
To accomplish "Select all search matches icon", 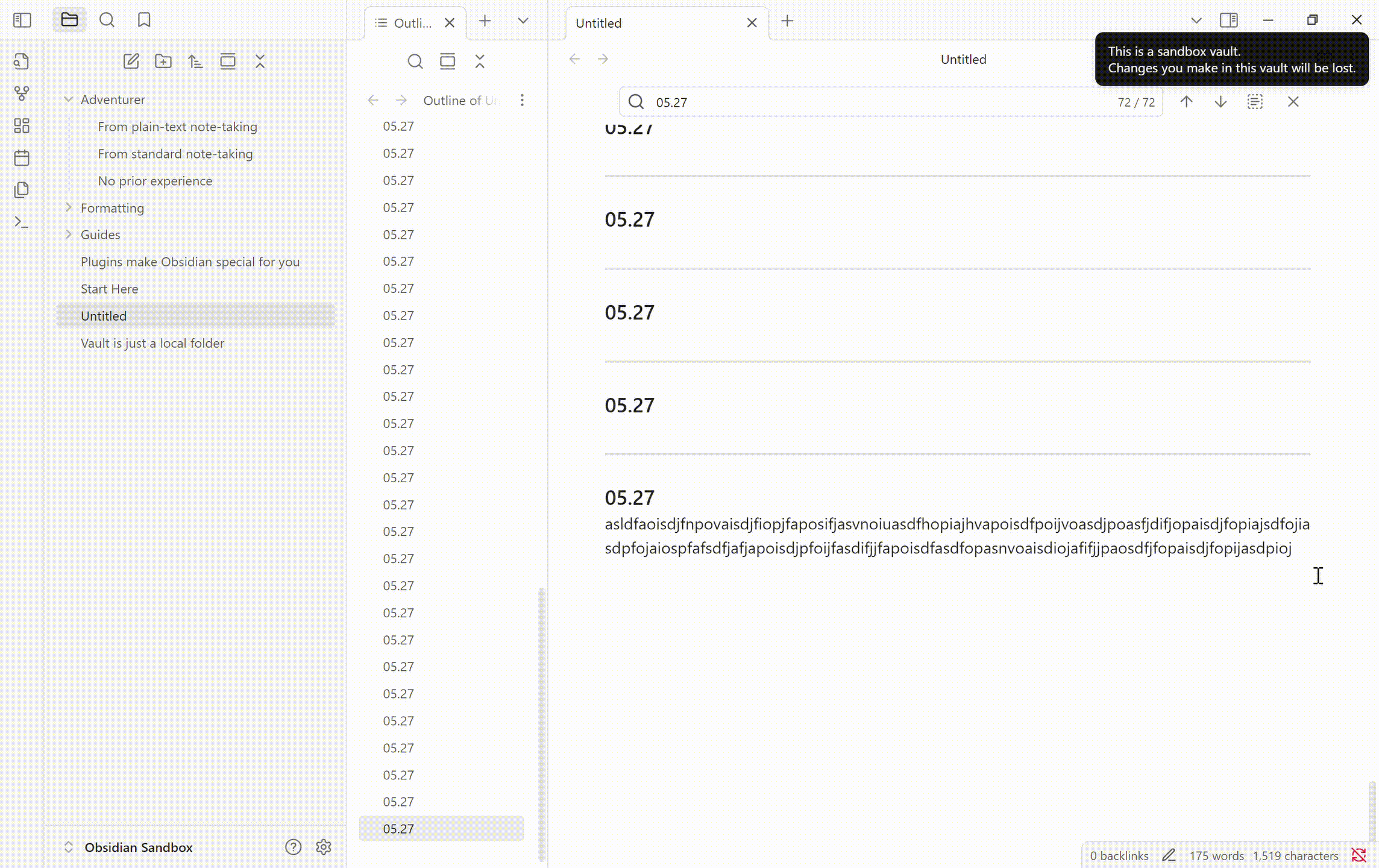I will 1255,102.
